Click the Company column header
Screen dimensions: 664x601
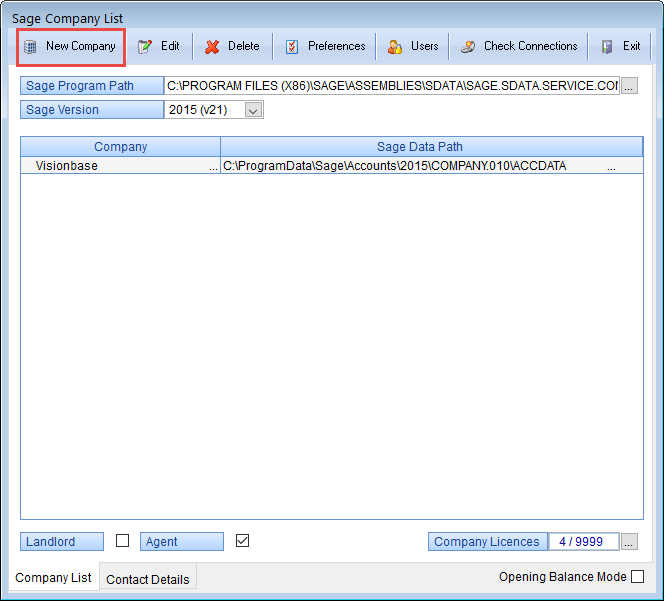click(x=120, y=147)
